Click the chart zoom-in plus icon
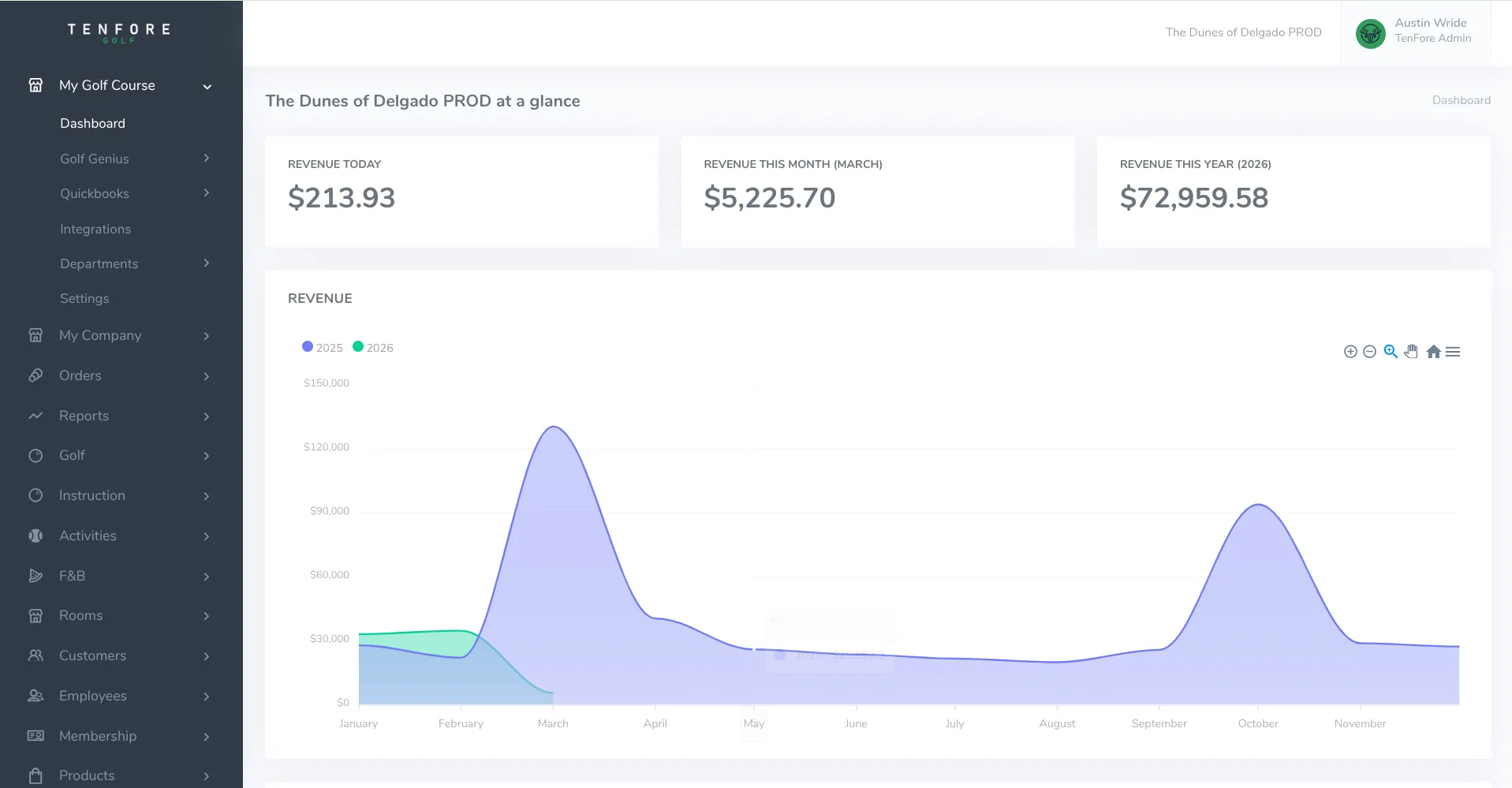Image resolution: width=1512 pixels, height=788 pixels. (1350, 352)
